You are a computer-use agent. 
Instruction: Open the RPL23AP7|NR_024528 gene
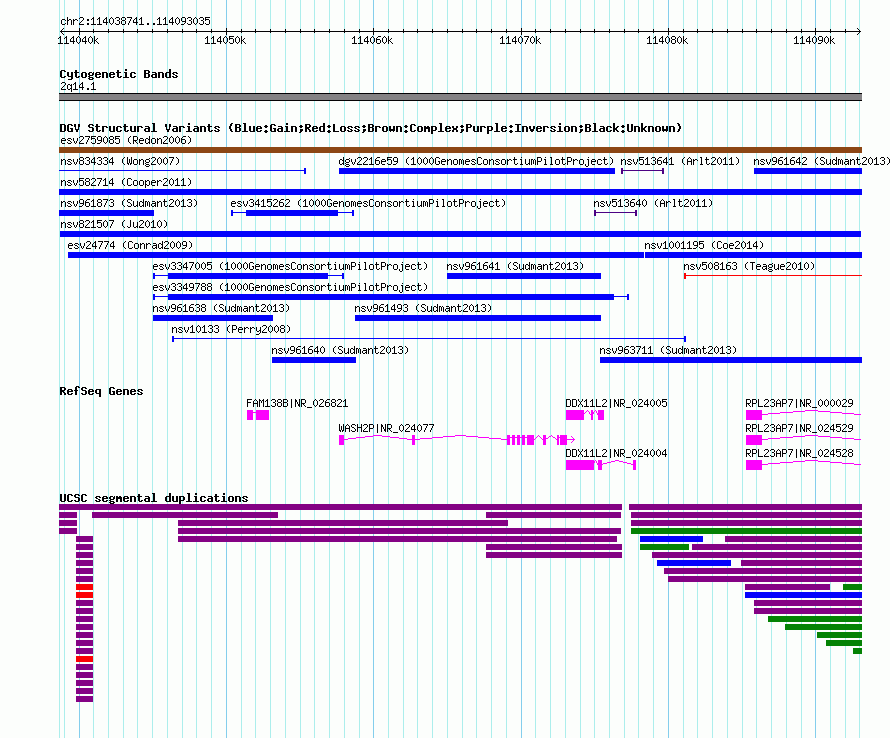click(803, 466)
